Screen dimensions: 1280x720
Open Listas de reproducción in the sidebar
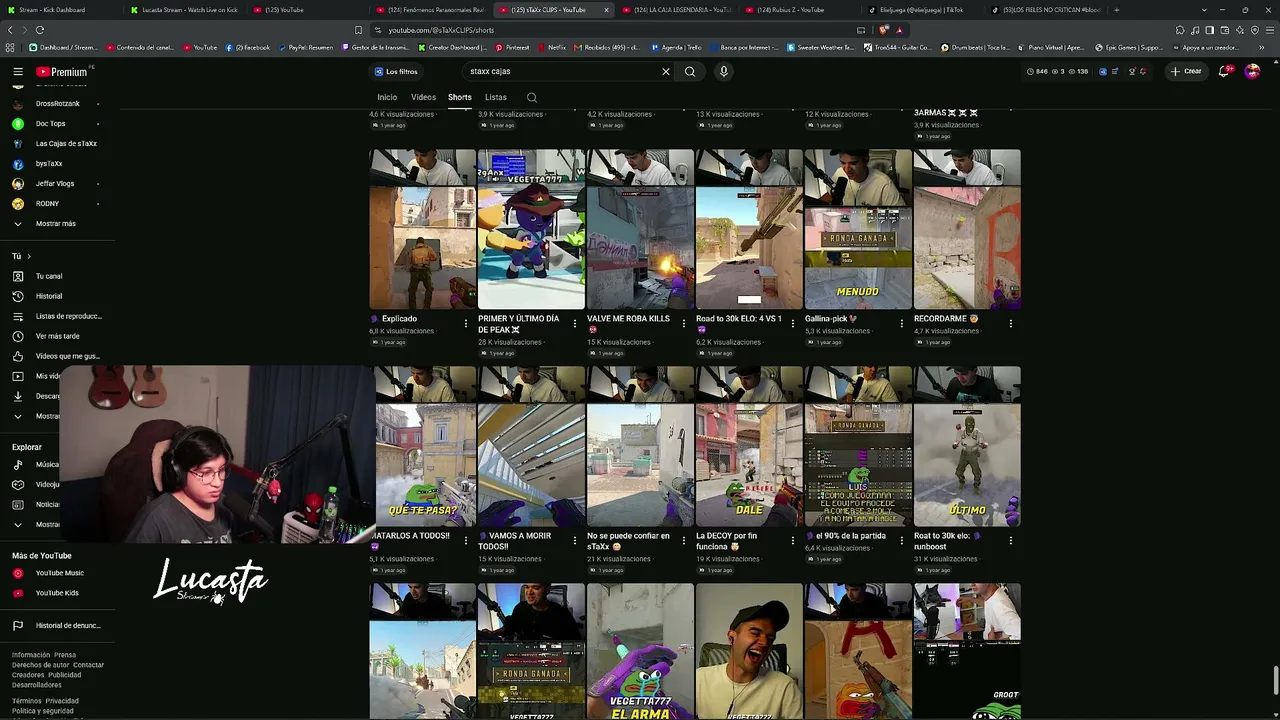point(56,316)
